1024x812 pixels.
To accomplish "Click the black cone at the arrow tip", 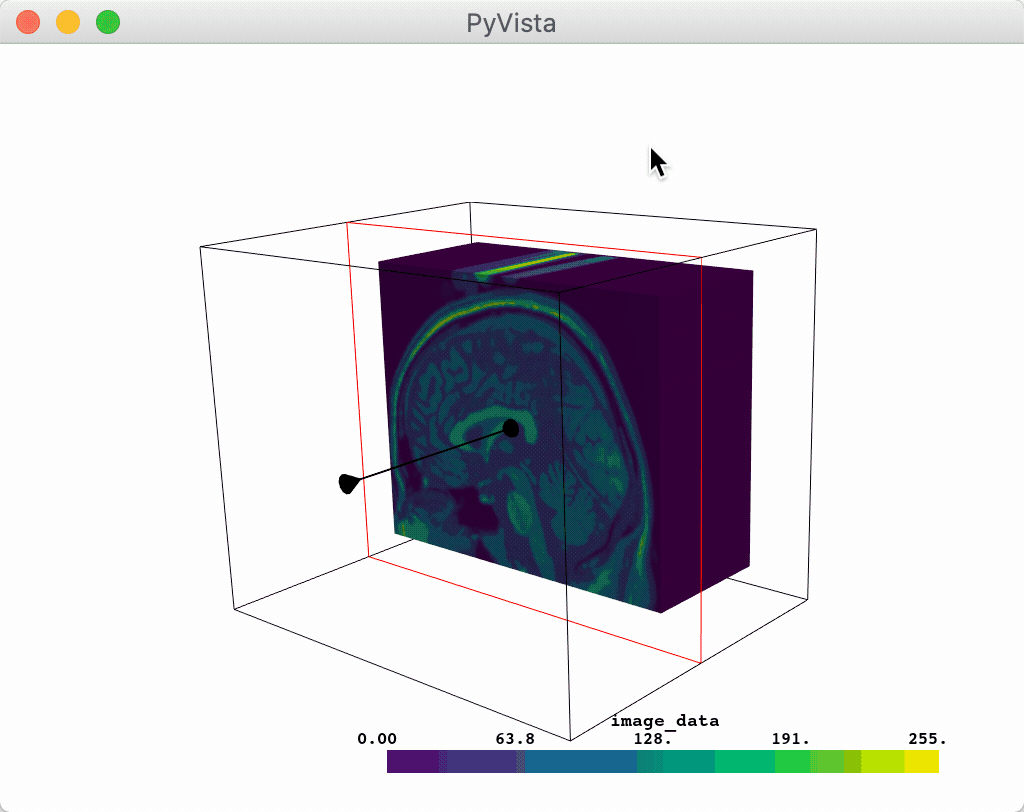I will point(347,484).
